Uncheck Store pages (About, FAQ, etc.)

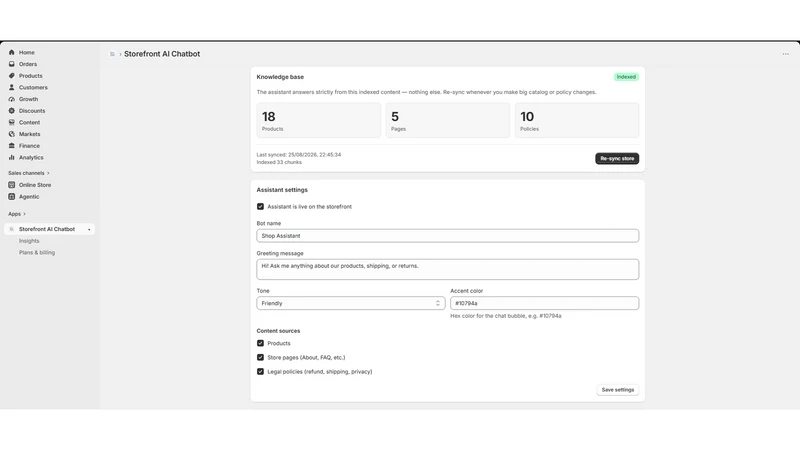click(260, 358)
